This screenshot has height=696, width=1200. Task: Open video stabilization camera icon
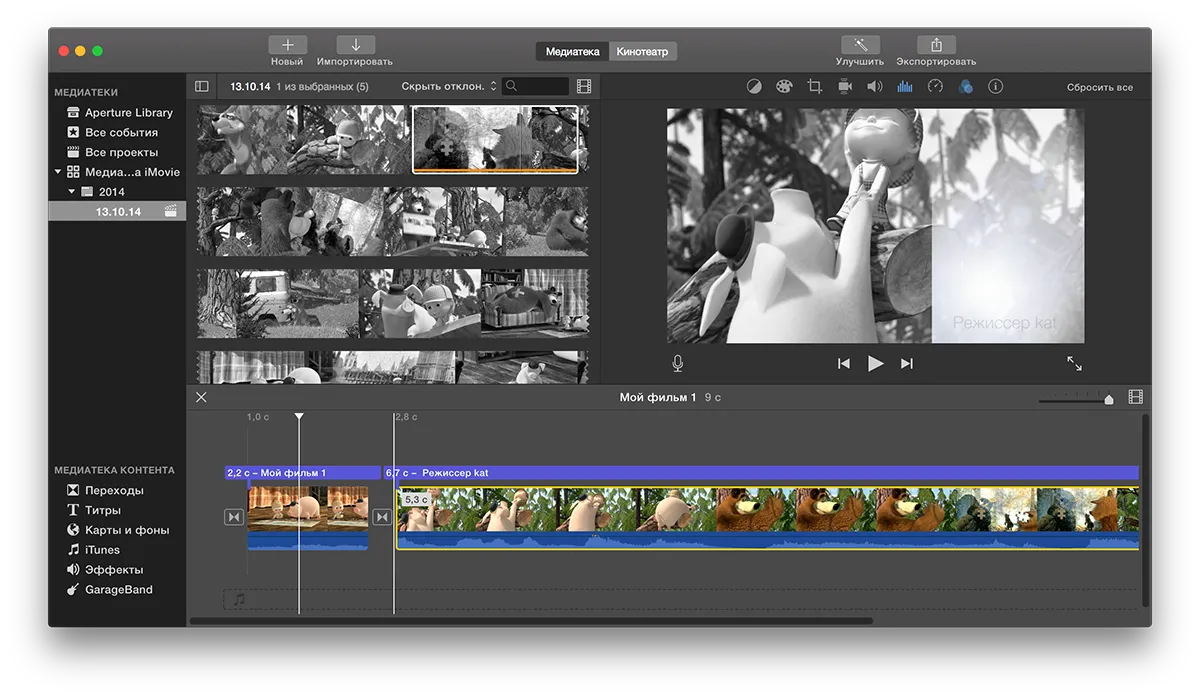tap(845, 87)
